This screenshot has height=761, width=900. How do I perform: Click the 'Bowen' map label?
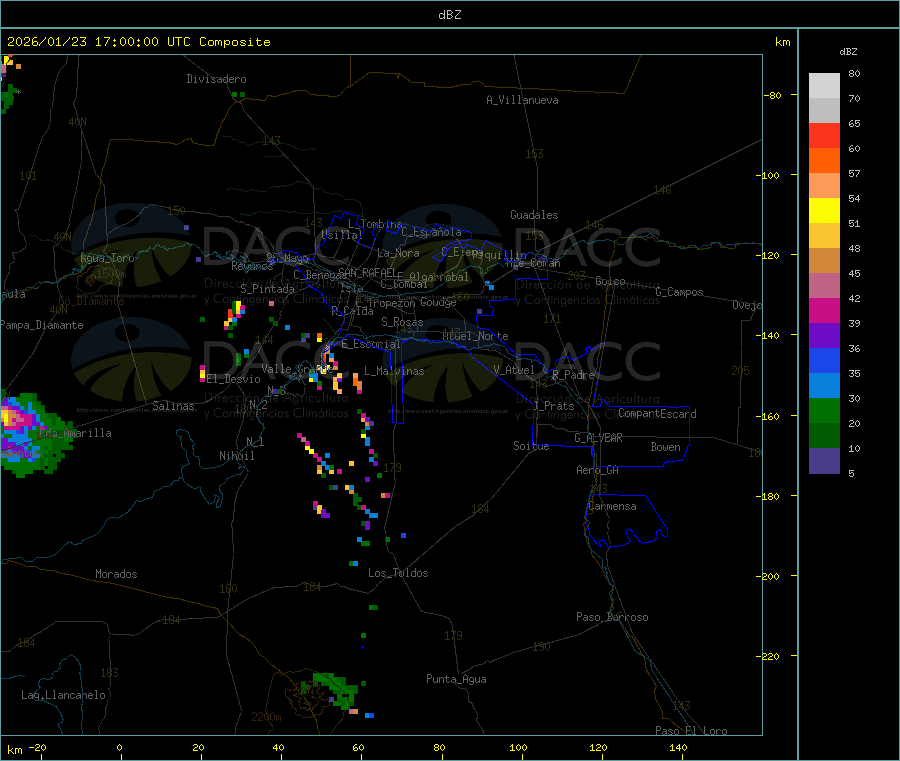pos(666,447)
